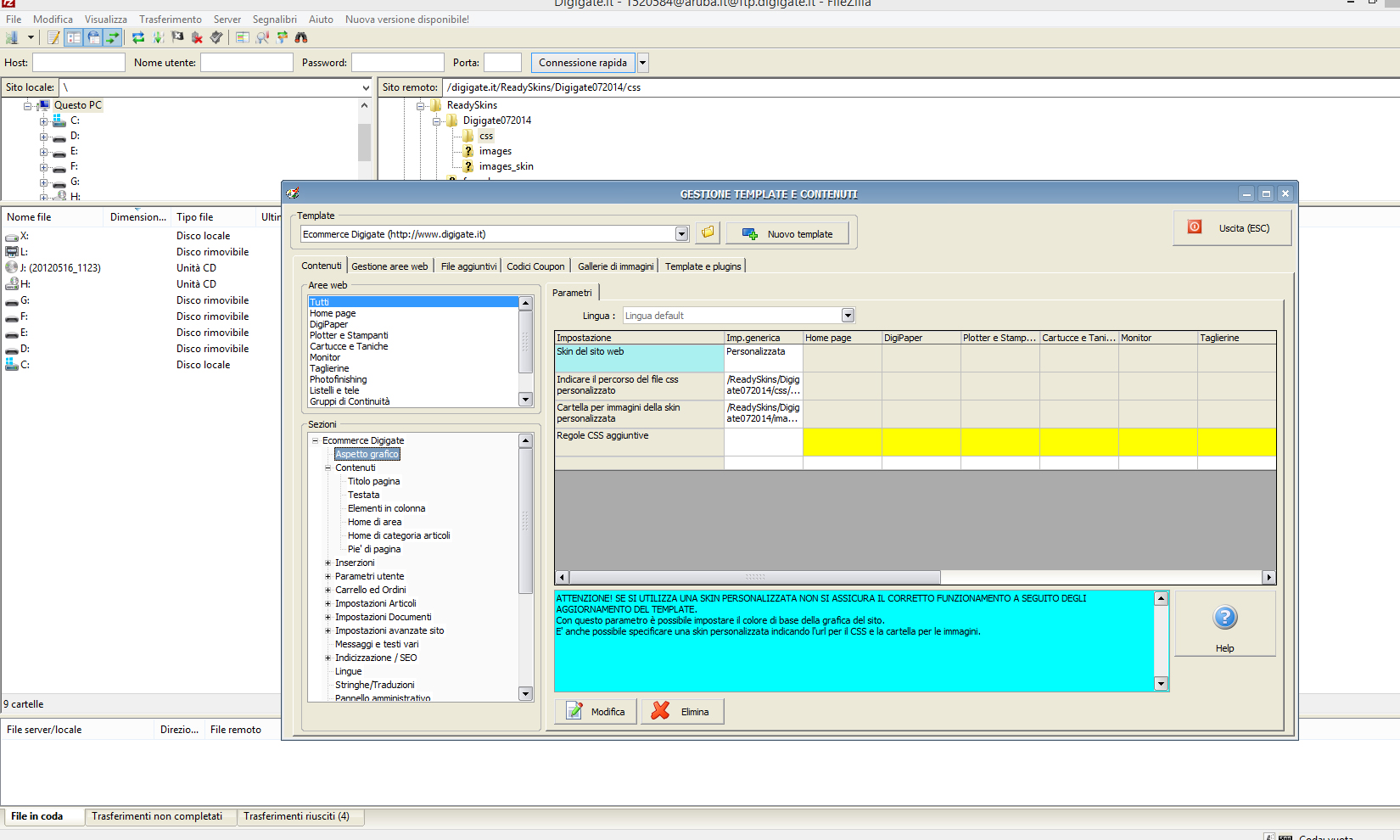Image resolution: width=1400 pixels, height=840 pixels.
Task: Click the colored-list directory comparison icon
Action: pyautogui.click(x=243, y=37)
